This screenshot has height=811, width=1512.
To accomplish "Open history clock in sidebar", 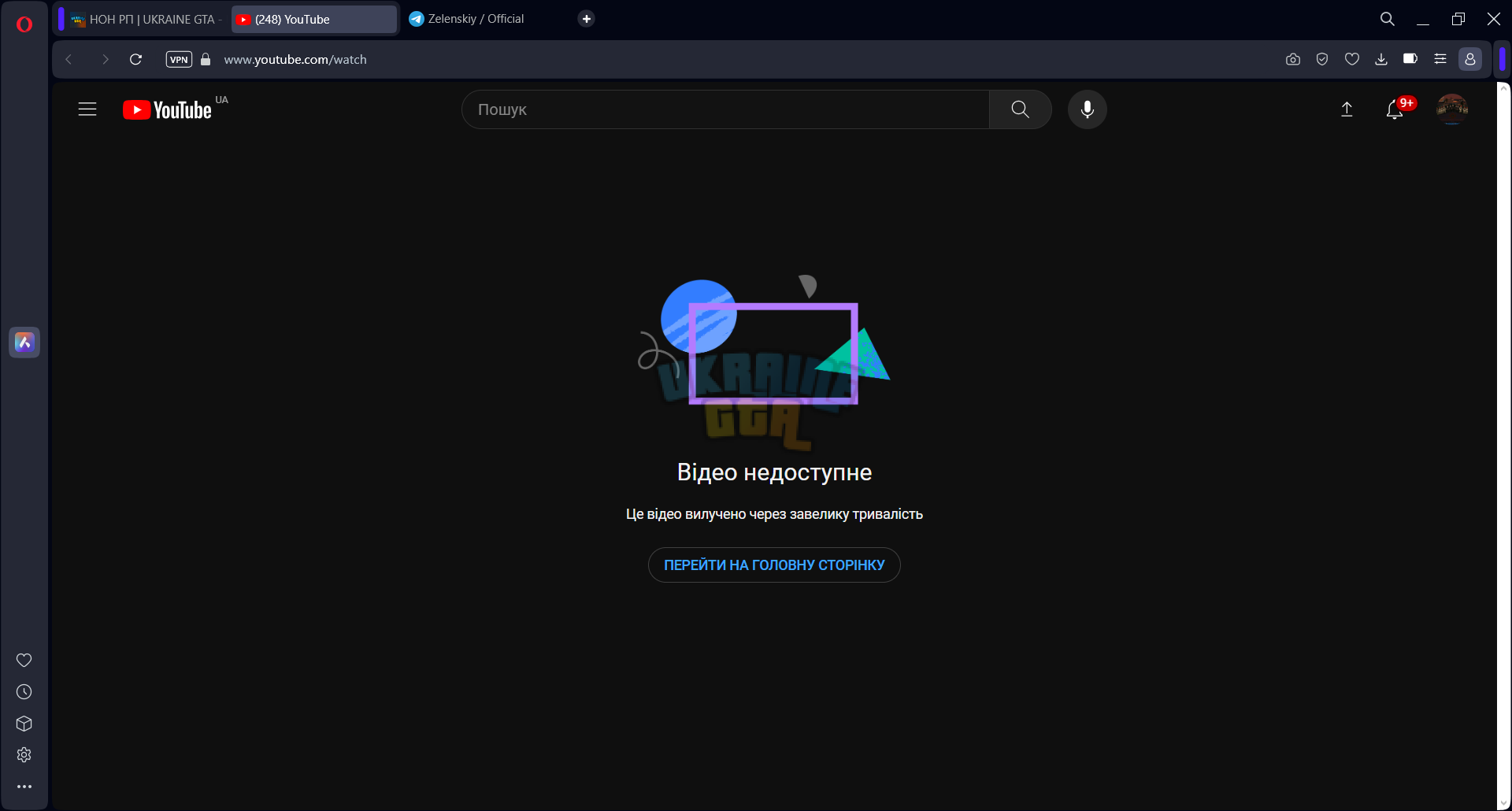I will (24, 692).
